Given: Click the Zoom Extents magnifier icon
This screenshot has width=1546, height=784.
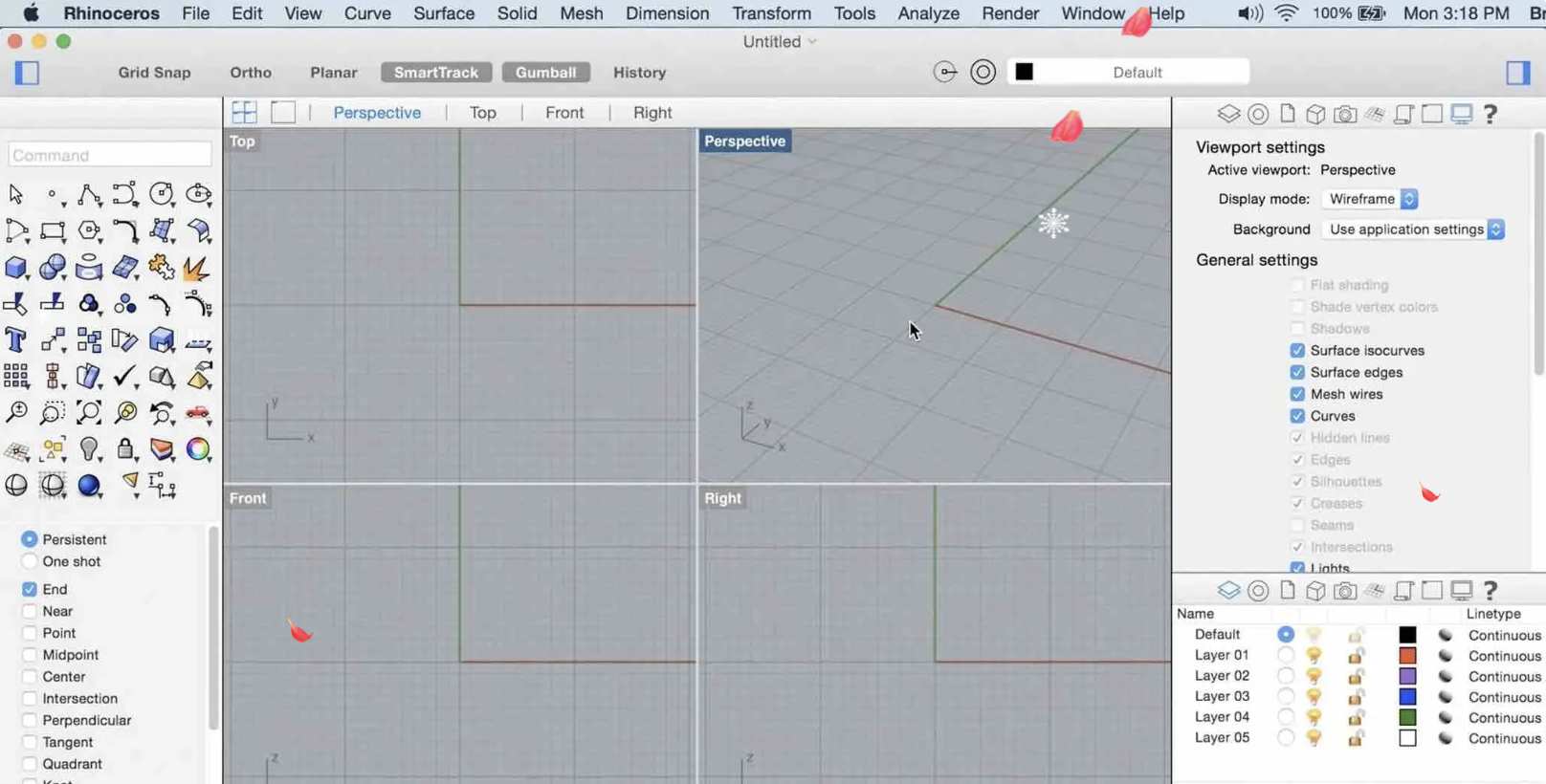Looking at the screenshot, I should point(89,413).
